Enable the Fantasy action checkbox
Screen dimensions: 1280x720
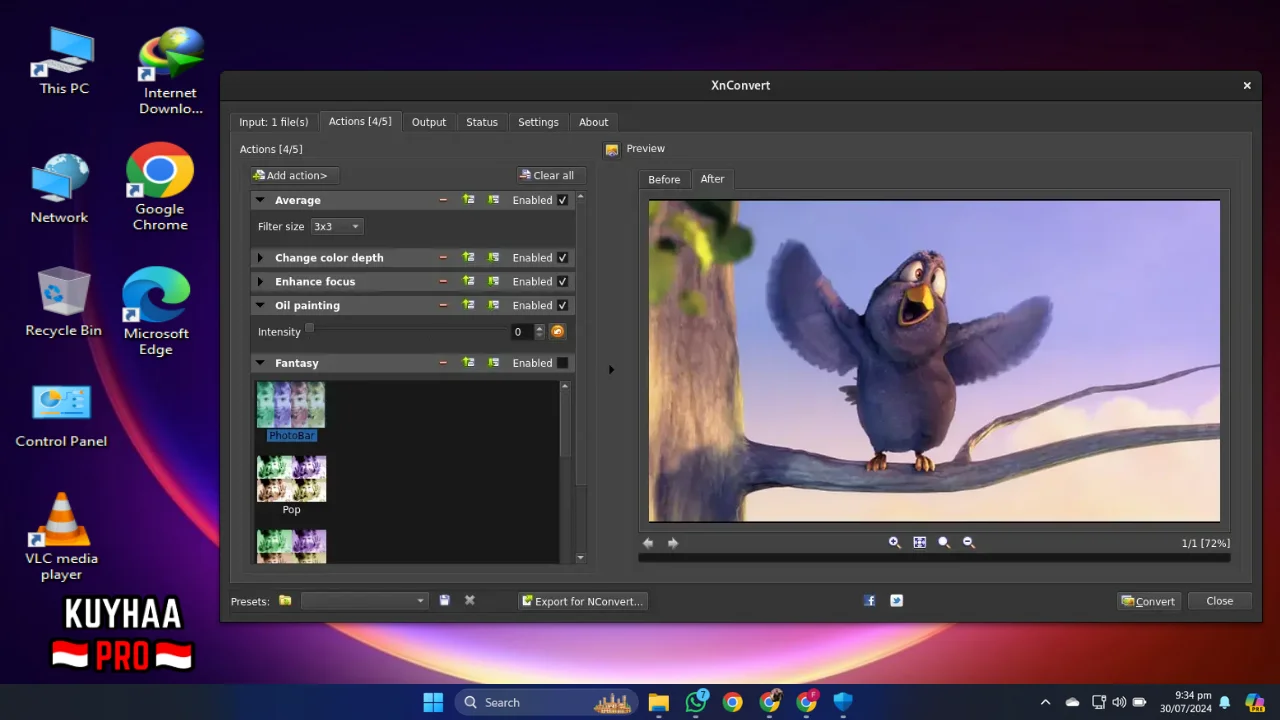coord(562,363)
